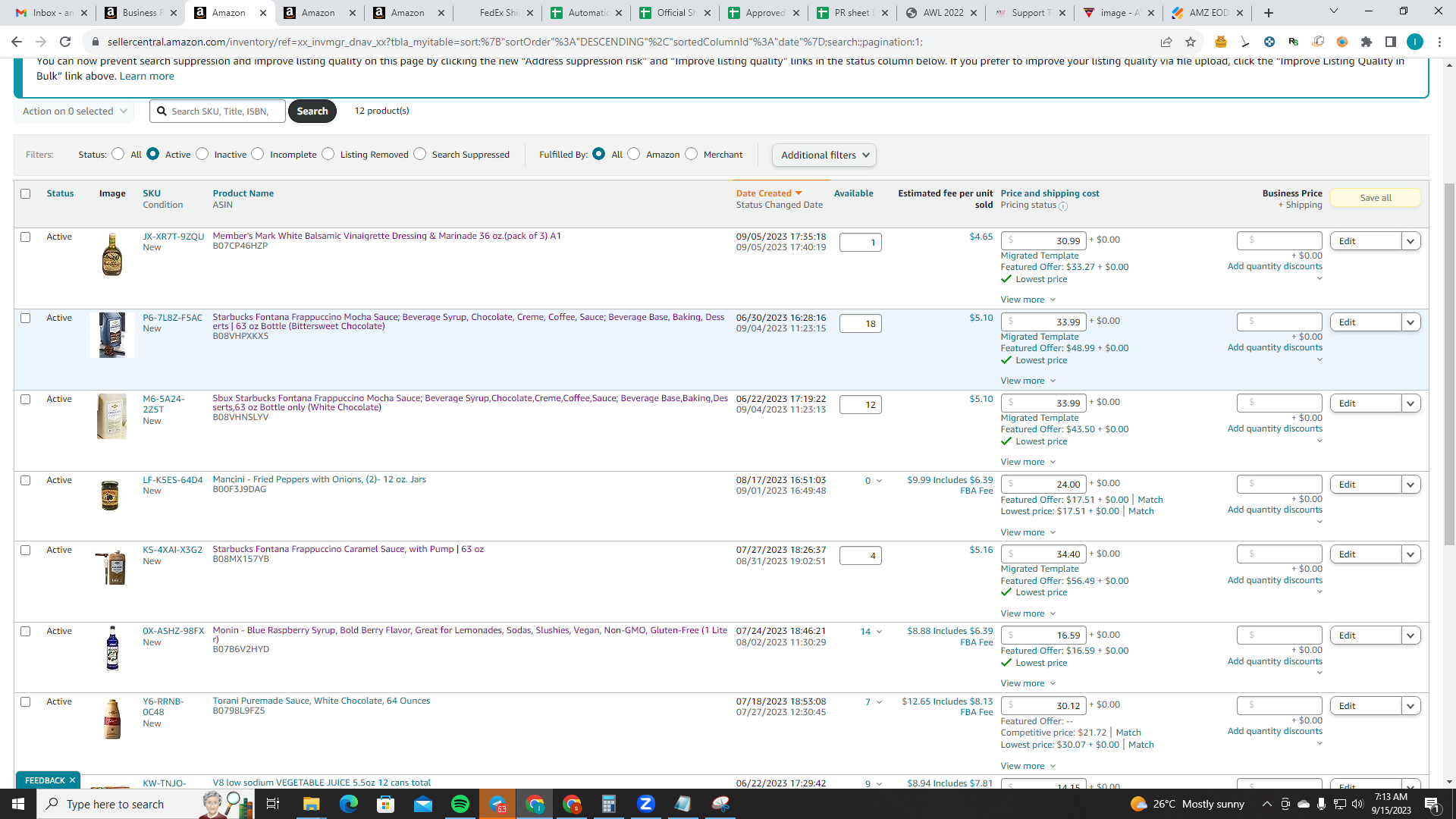Screen dimensions: 1456x819
Task: Open the Calculator from the taskbar
Action: [x=608, y=804]
